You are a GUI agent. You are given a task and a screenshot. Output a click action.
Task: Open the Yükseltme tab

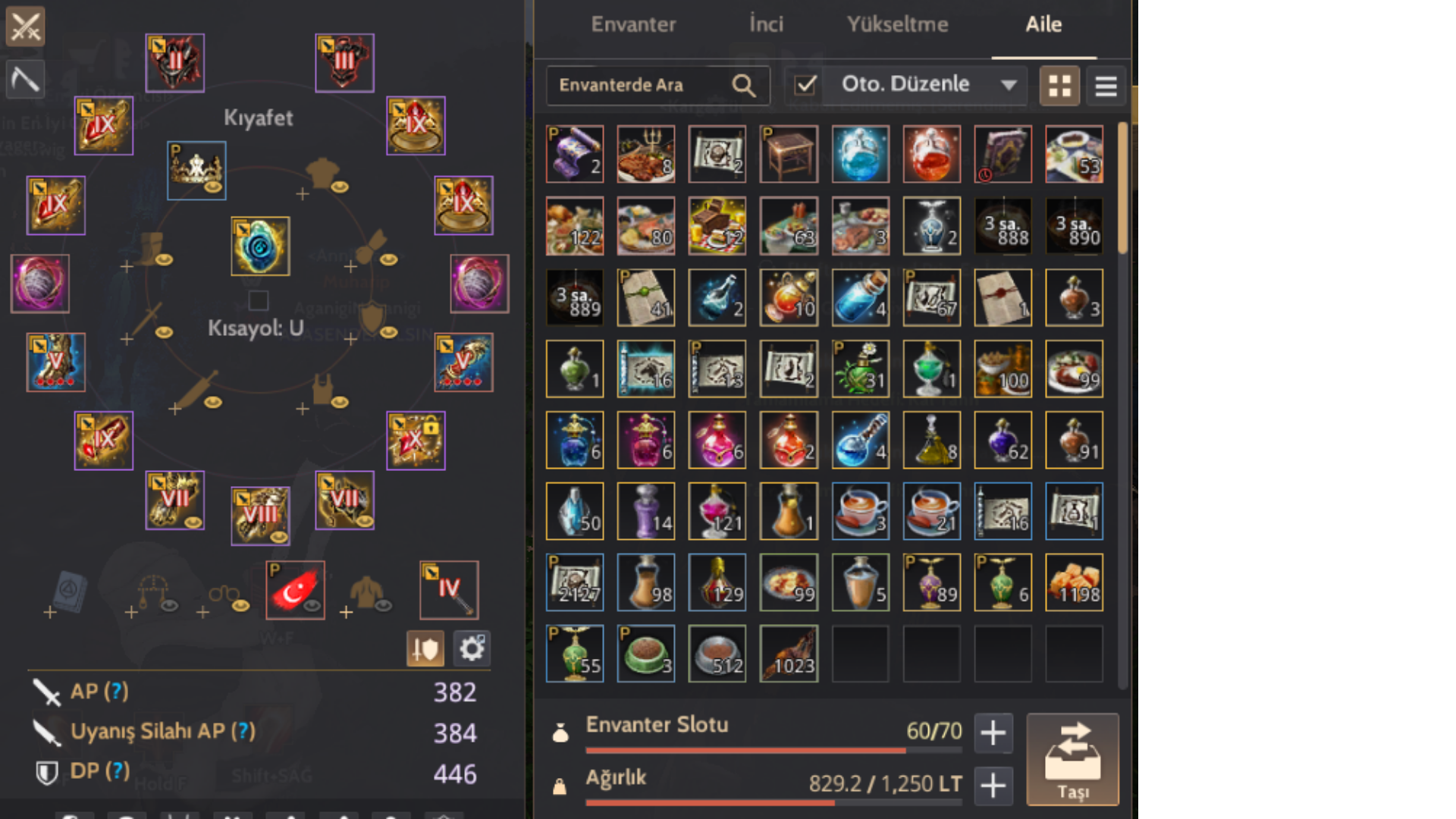897,24
